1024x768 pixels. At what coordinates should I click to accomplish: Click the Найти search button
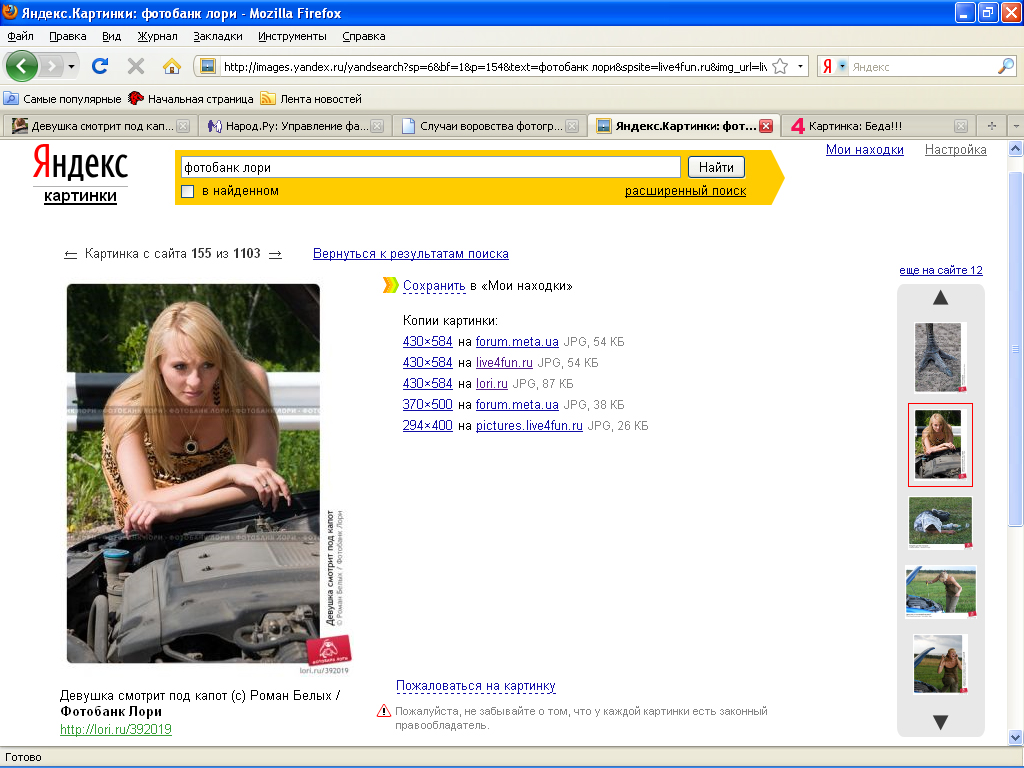(x=716, y=168)
